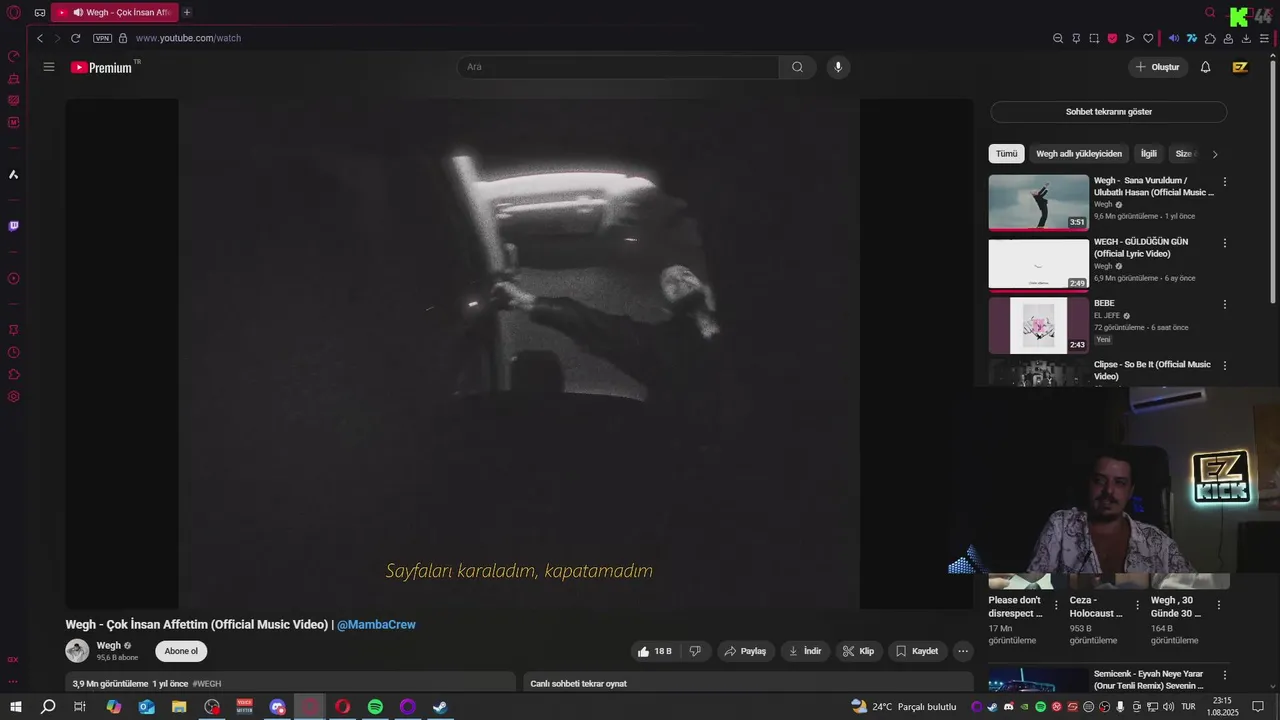The height and width of the screenshot is (720, 1280).
Task: Open Twitch in the Opera sidebar
Action: 13,226
